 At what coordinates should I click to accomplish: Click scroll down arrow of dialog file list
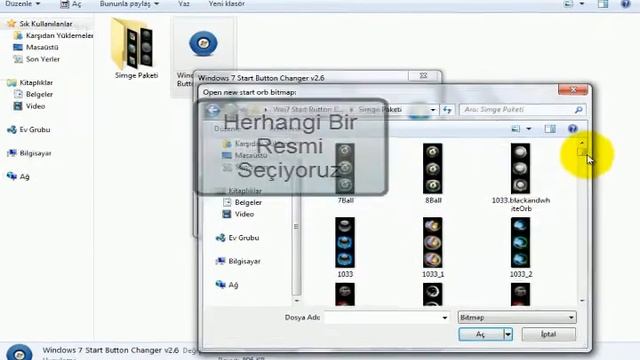[x=582, y=300]
